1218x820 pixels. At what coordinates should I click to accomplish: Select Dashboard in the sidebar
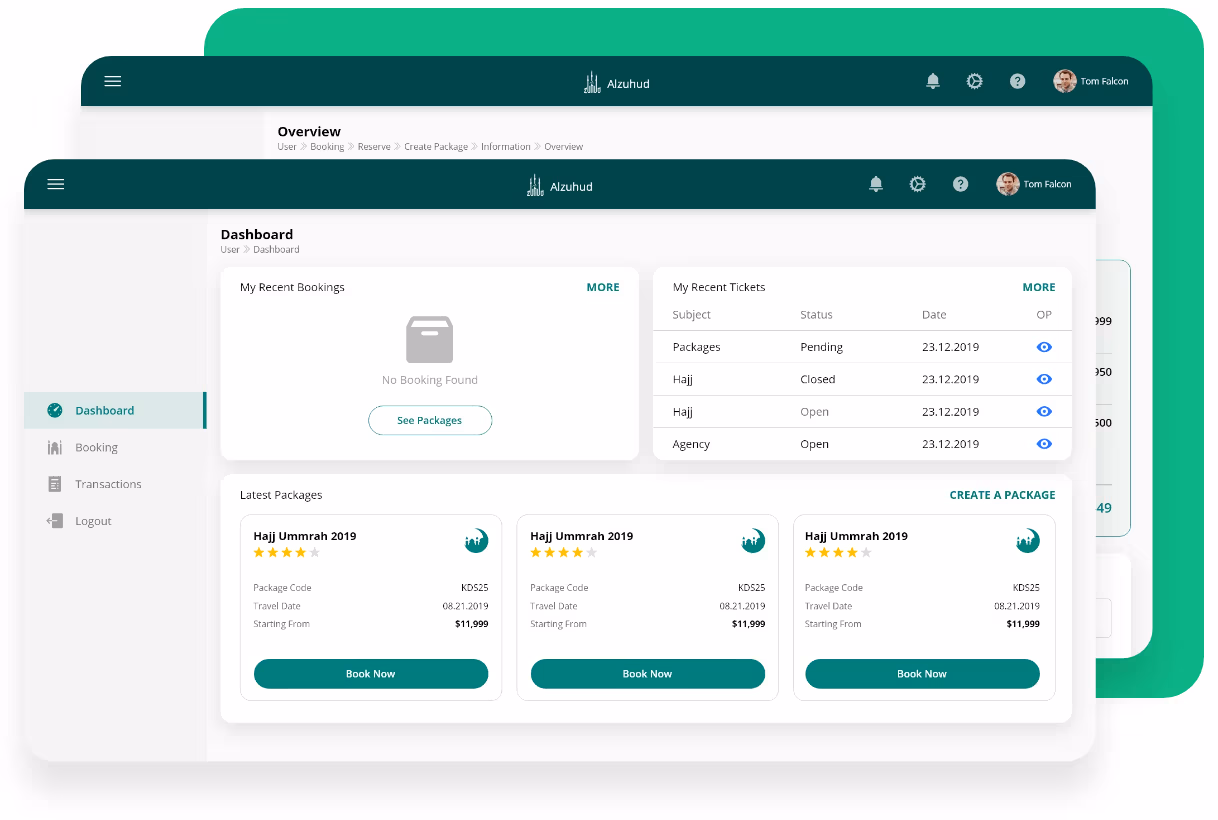coord(104,411)
